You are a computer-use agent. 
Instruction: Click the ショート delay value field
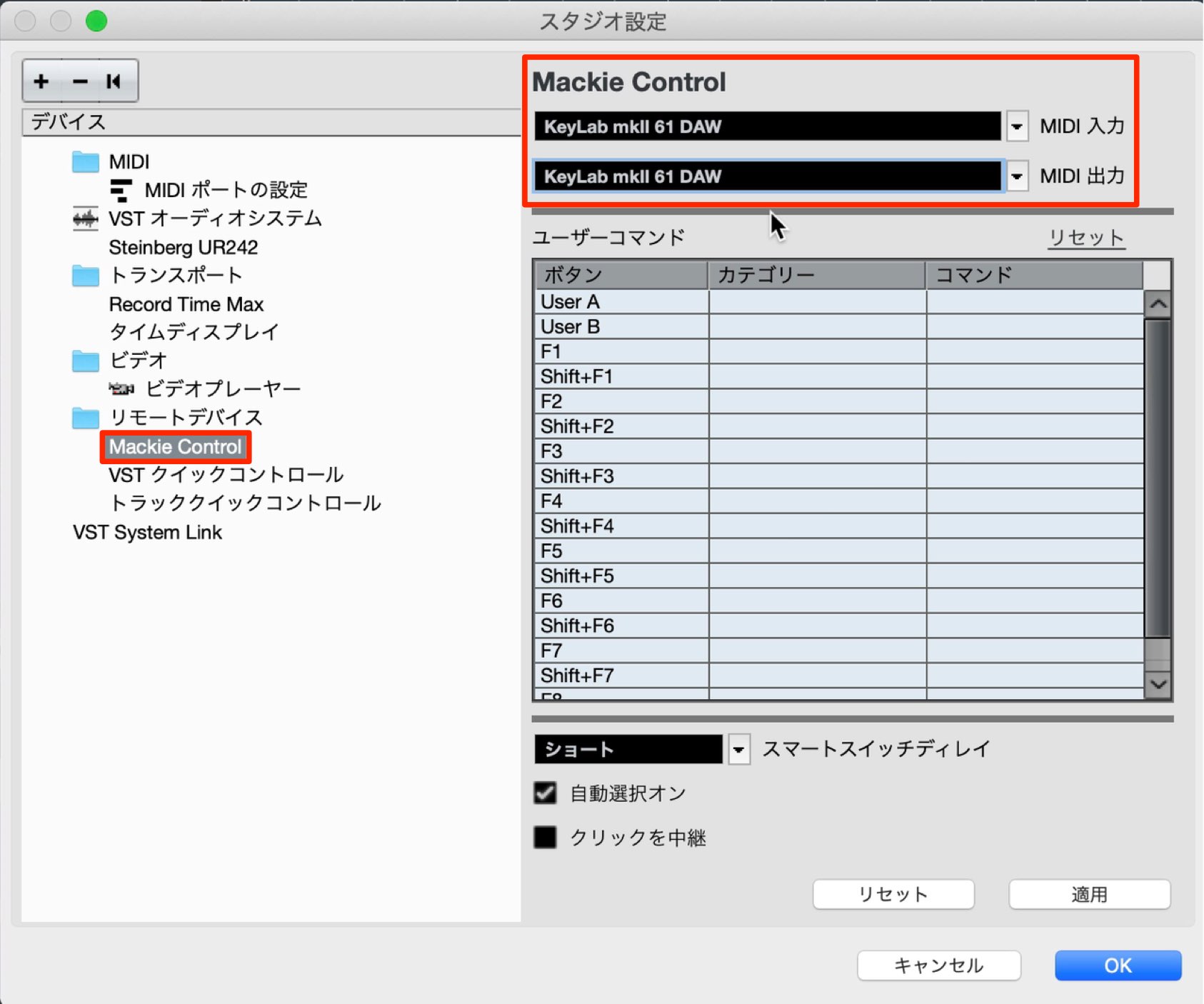point(628,750)
